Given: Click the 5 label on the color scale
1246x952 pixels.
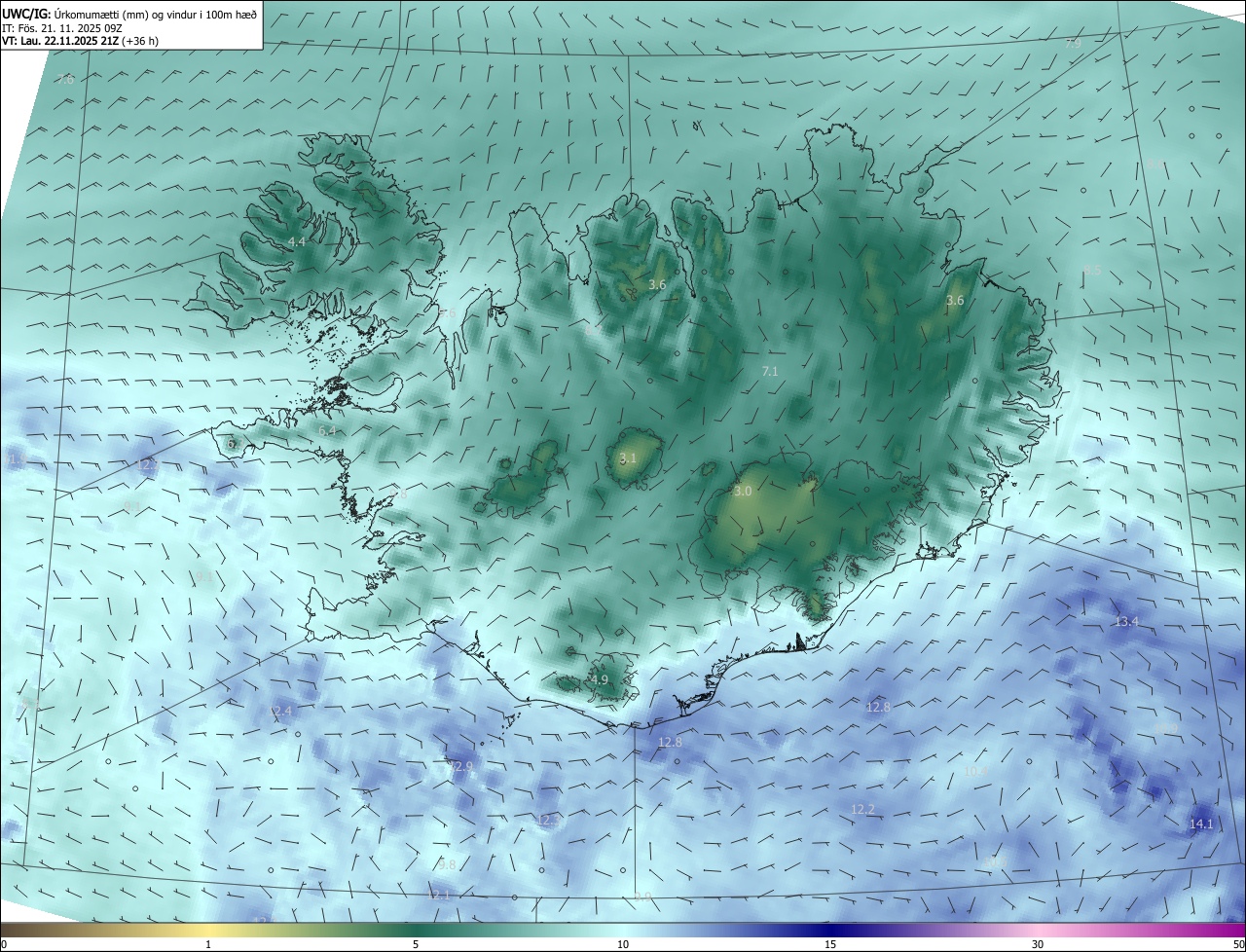Looking at the screenshot, I should pos(416,945).
